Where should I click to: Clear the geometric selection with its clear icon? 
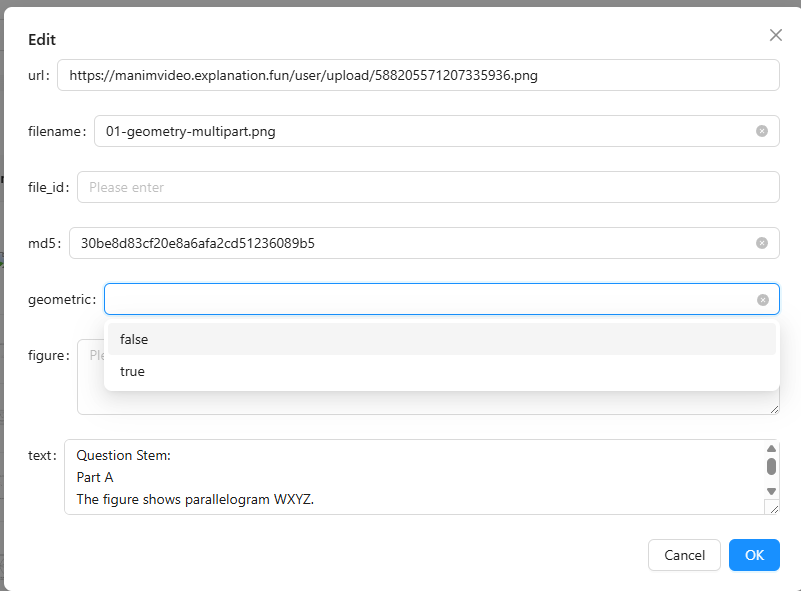[x=763, y=300]
